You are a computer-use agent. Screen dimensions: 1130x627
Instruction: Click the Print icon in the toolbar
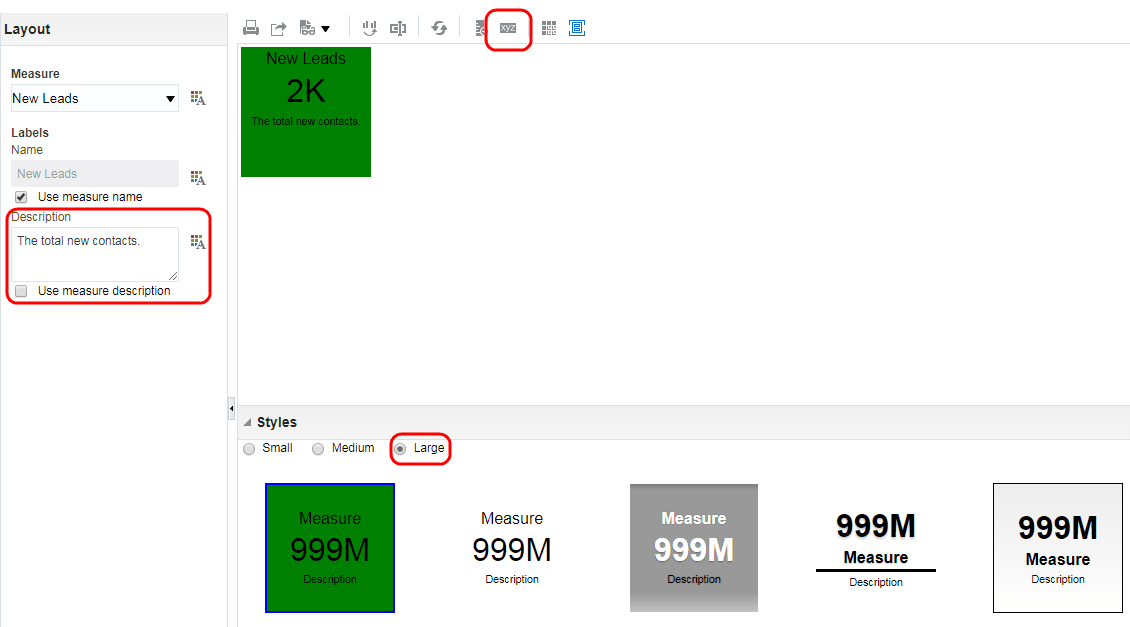click(251, 28)
